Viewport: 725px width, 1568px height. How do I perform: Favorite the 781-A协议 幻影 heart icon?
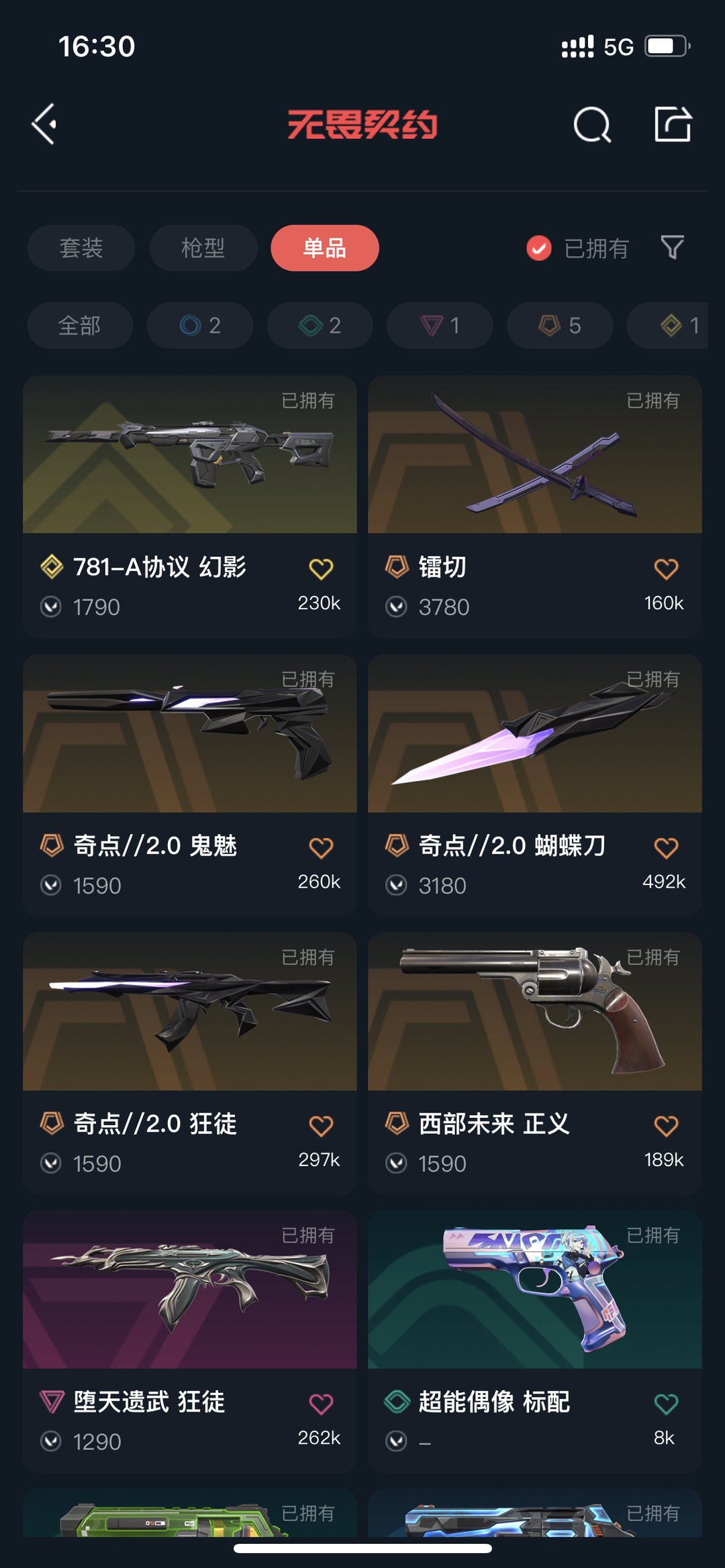click(x=321, y=569)
